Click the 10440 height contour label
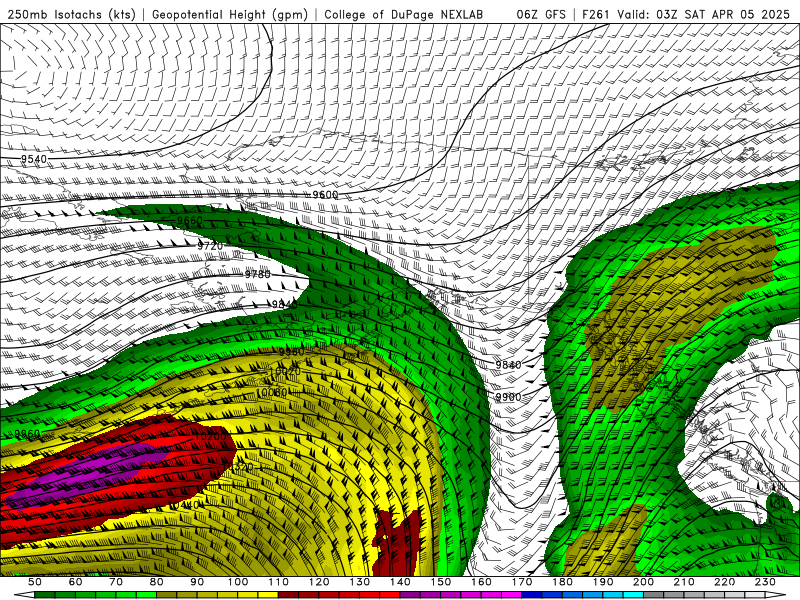 click(184, 505)
